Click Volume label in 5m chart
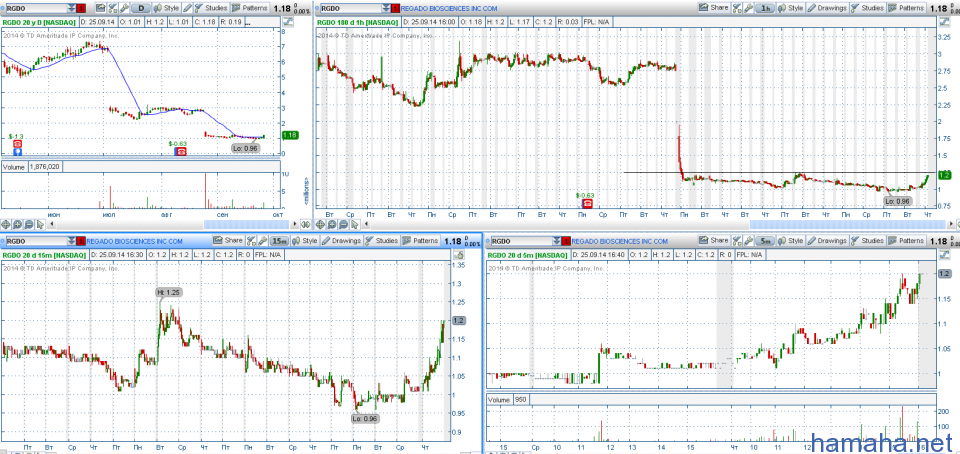960x454 pixels. click(x=498, y=400)
